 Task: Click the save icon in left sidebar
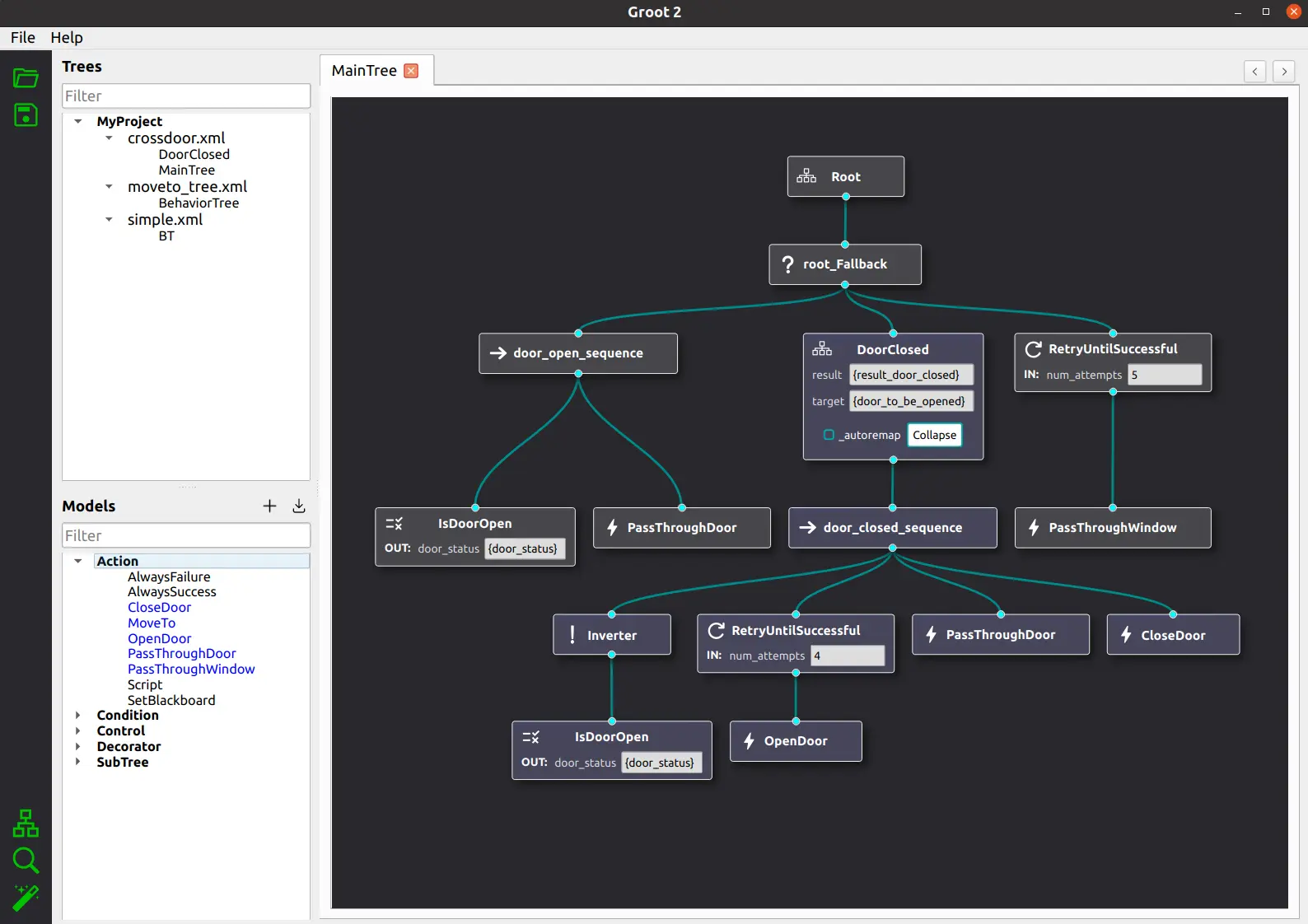(x=26, y=115)
